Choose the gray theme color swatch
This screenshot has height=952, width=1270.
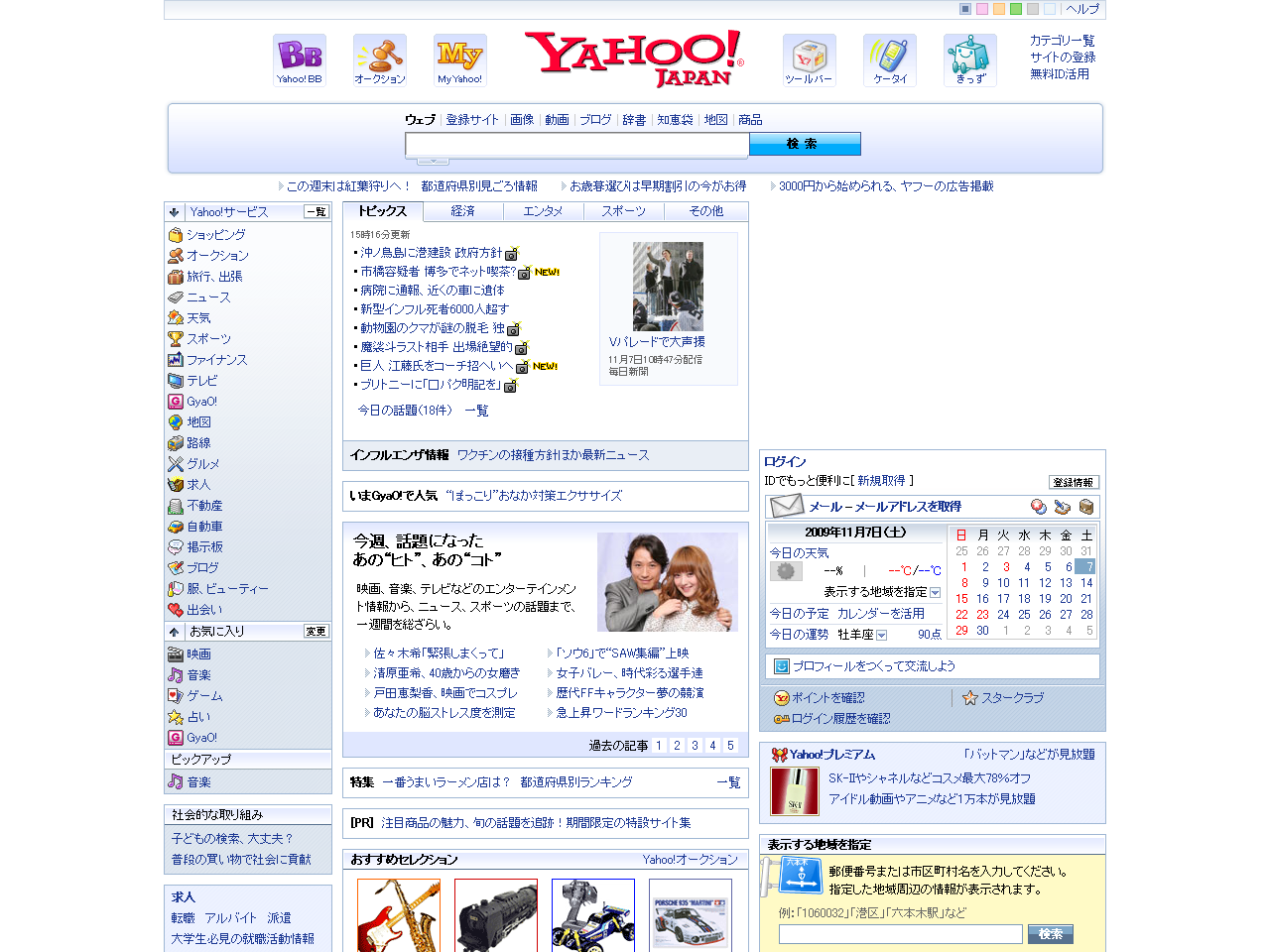point(1033,9)
